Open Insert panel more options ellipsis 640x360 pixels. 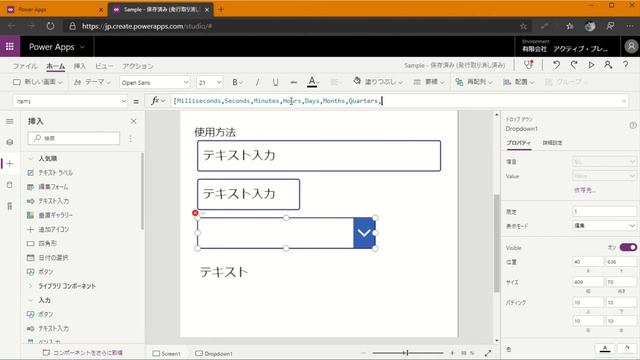point(131,139)
